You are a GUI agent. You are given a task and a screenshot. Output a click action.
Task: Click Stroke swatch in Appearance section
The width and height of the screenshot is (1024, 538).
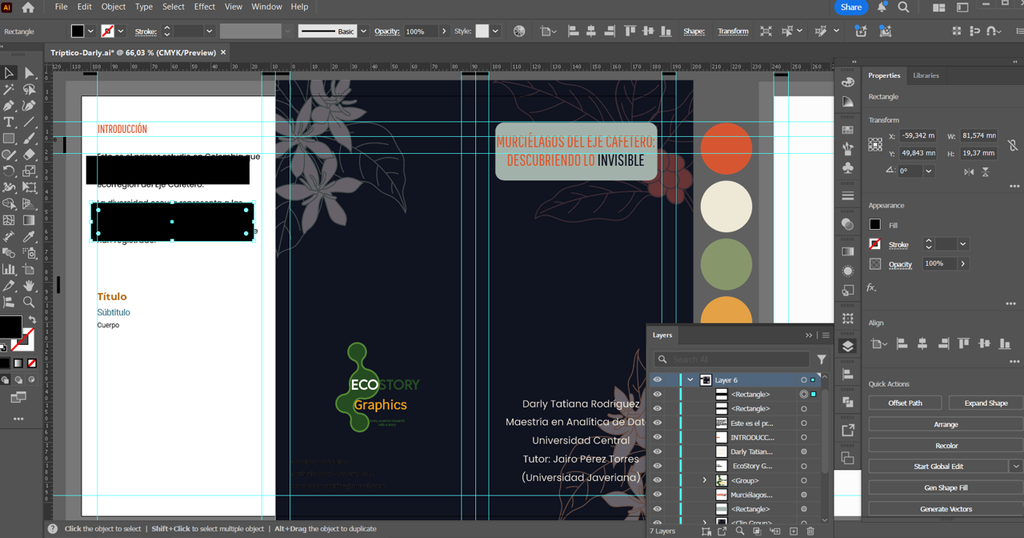pyautogui.click(x=875, y=244)
